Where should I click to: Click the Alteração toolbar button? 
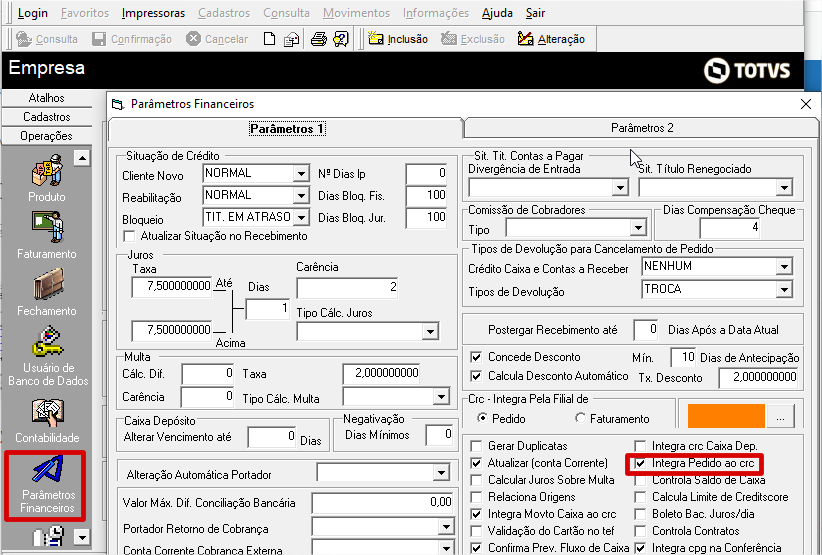[551, 39]
